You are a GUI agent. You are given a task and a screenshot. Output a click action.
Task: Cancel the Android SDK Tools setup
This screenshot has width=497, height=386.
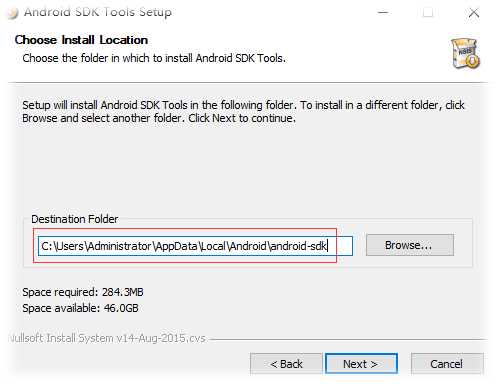[x=447, y=364]
